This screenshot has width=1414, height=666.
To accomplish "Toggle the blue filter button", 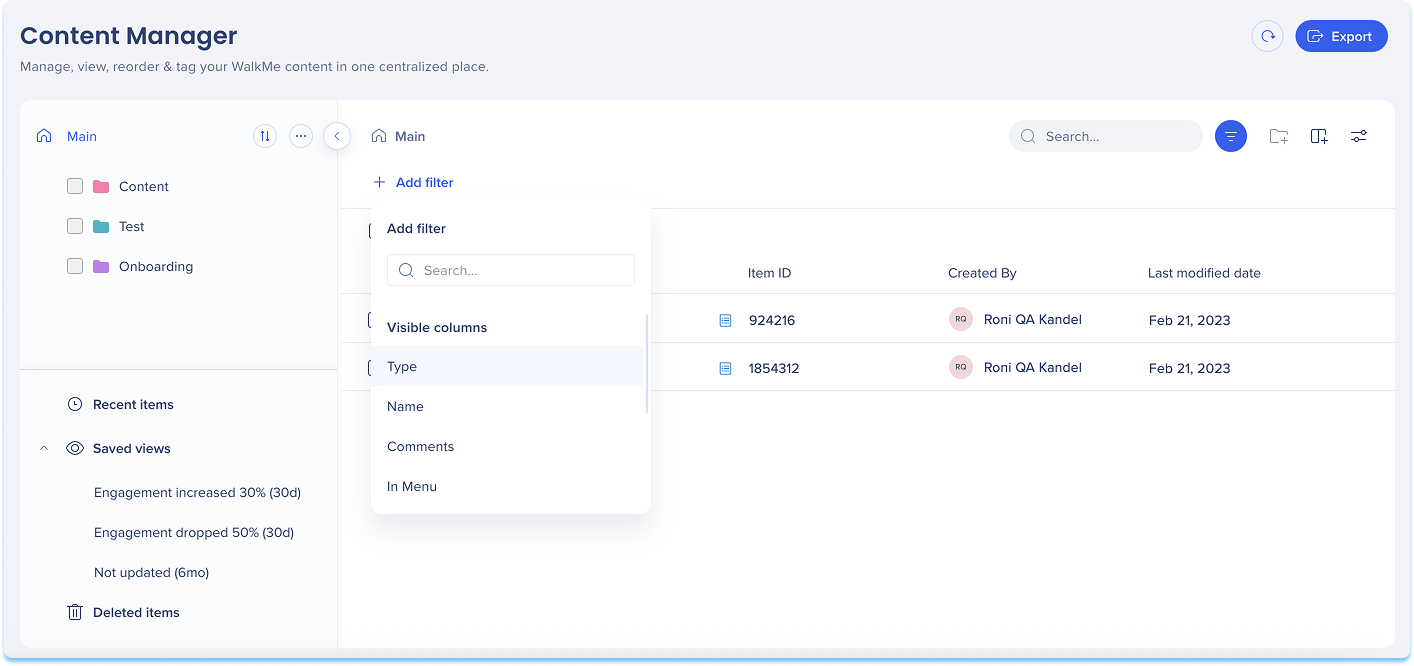I will [x=1231, y=136].
